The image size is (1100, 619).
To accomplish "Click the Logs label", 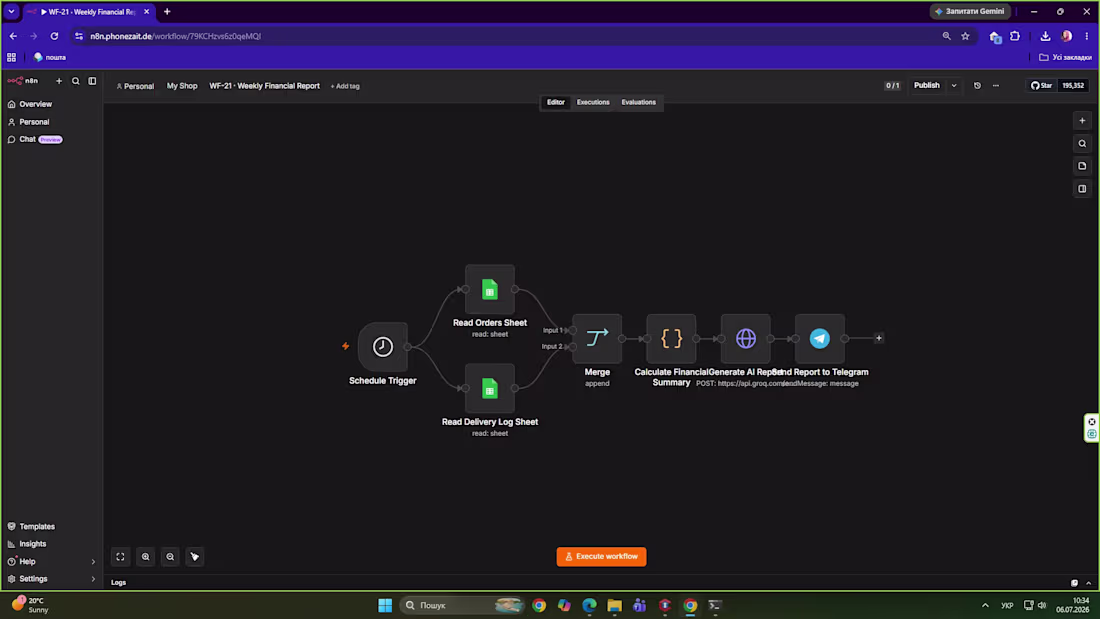I will coord(119,583).
